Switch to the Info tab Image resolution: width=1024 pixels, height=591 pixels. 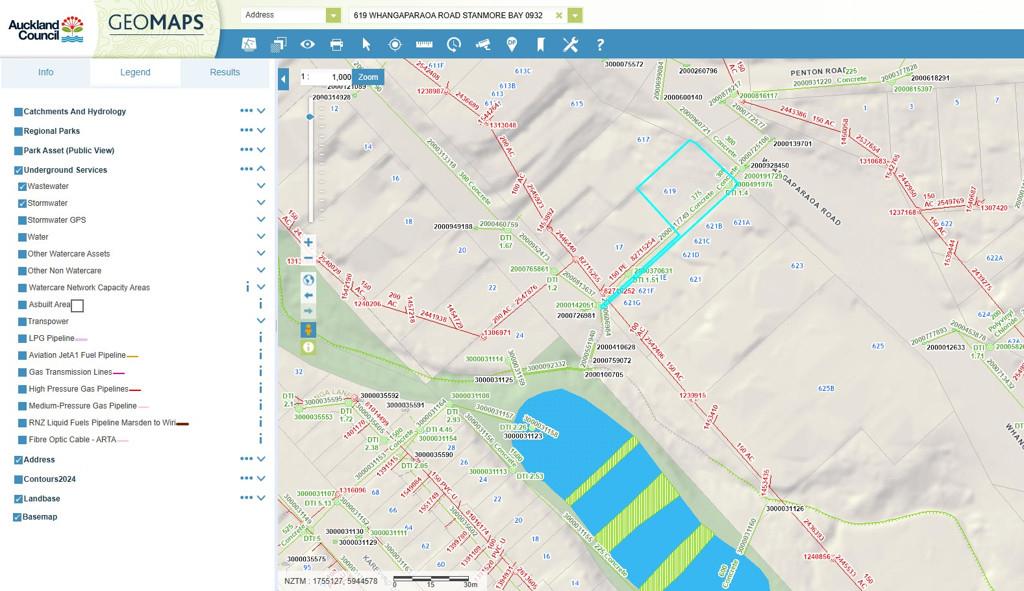click(x=46, y=72)
